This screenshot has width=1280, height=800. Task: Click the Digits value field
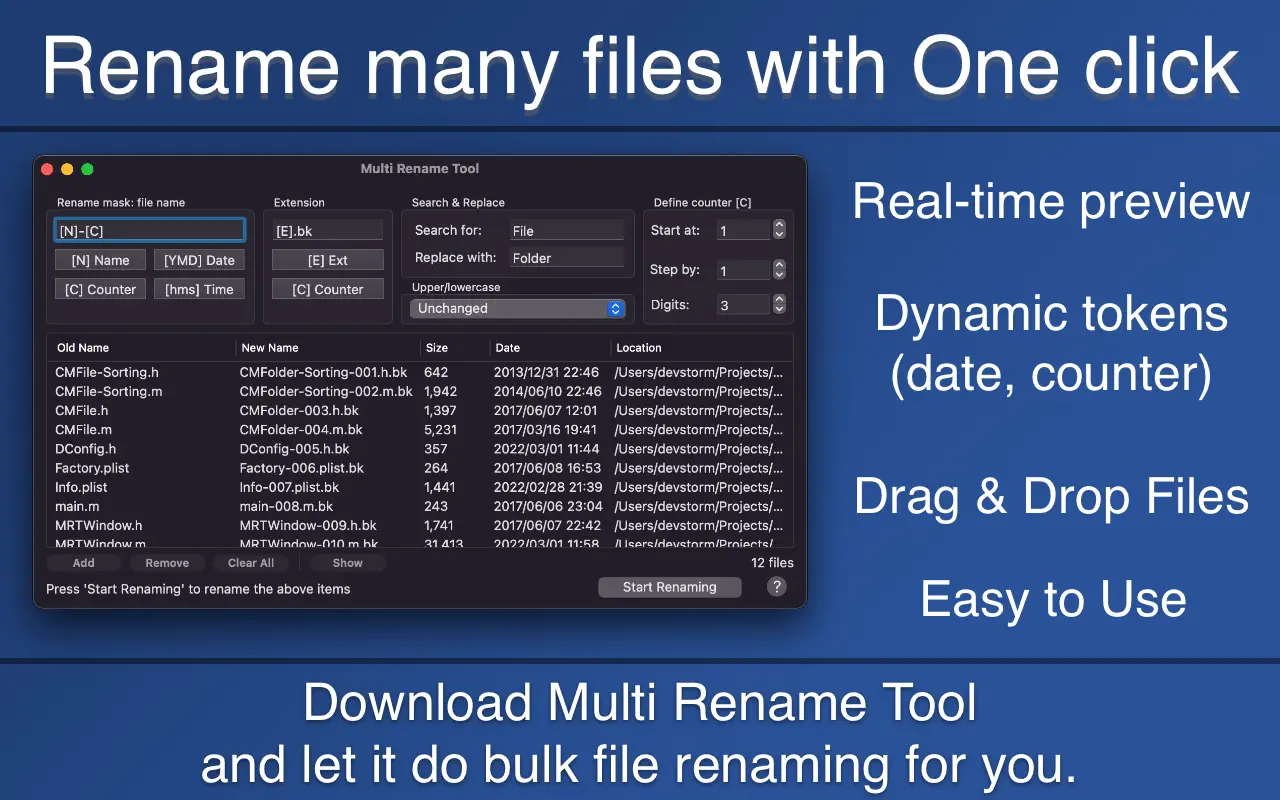click(743, 304)
